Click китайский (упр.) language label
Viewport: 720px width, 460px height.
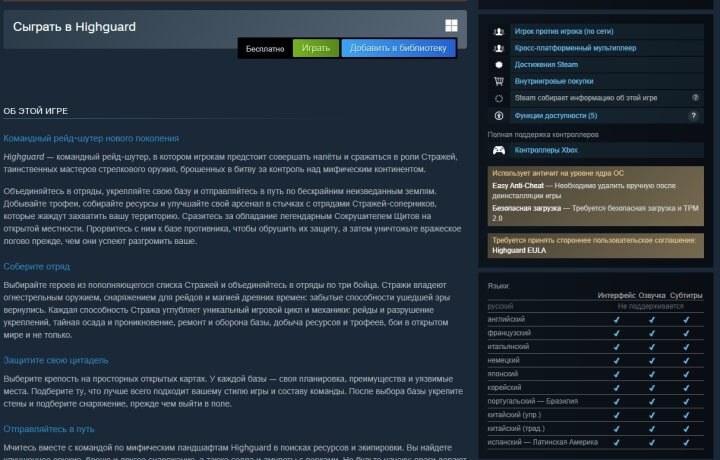pyautogui.click(x=514, y=415)
